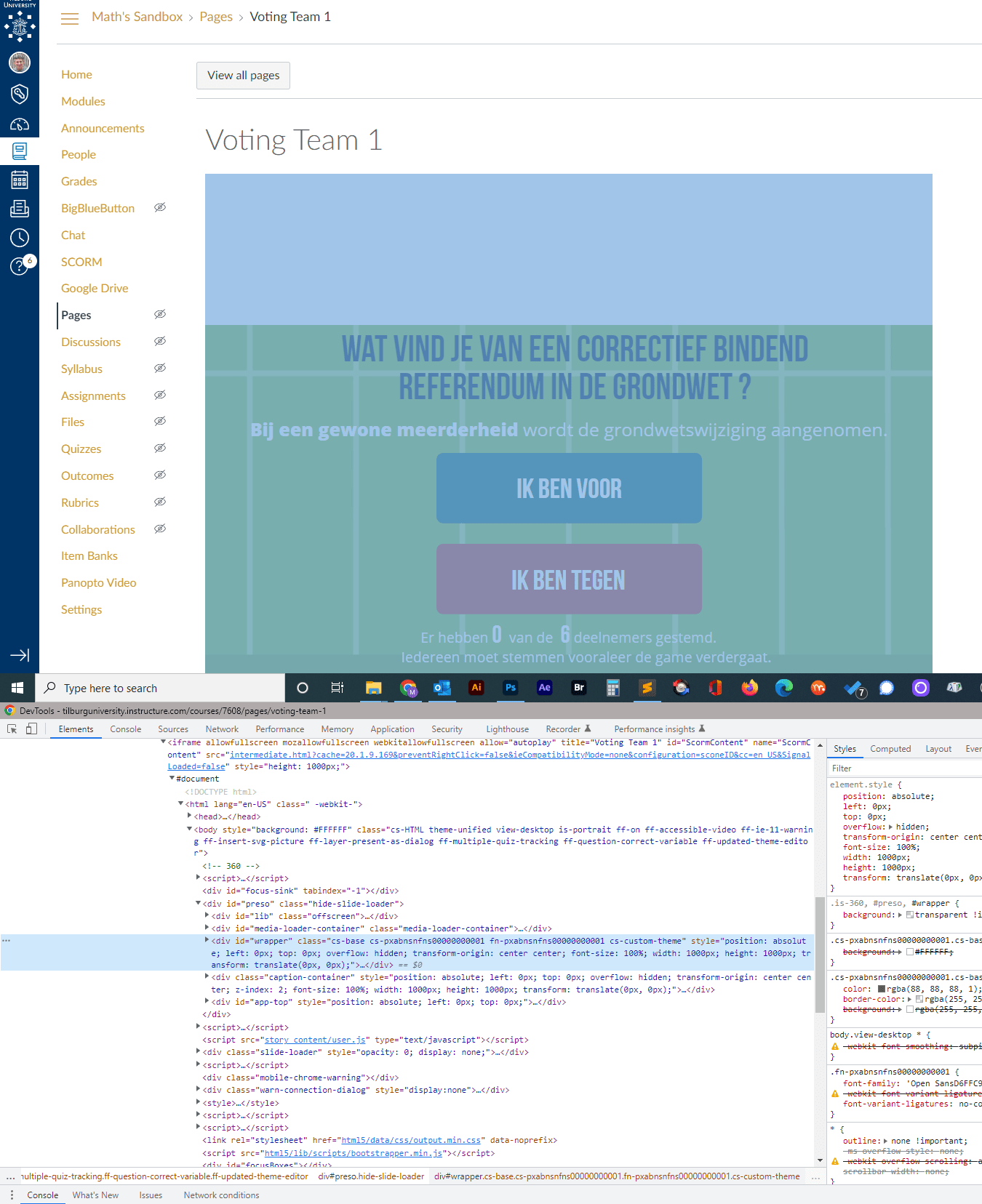Focus the Styles Filter input field

[904, 768]
